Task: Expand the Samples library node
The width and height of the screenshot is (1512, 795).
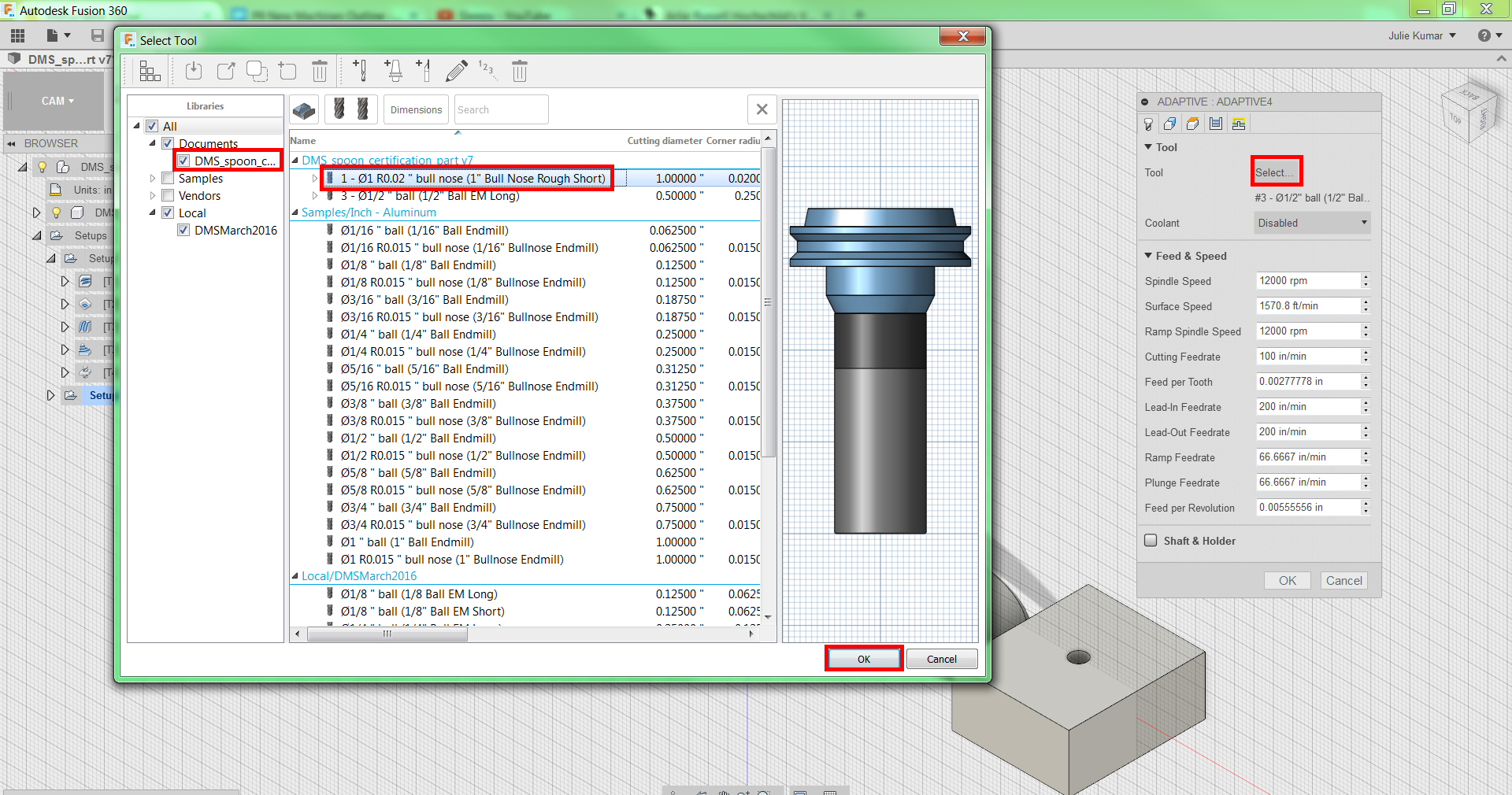Action: [x=153, y=179]
